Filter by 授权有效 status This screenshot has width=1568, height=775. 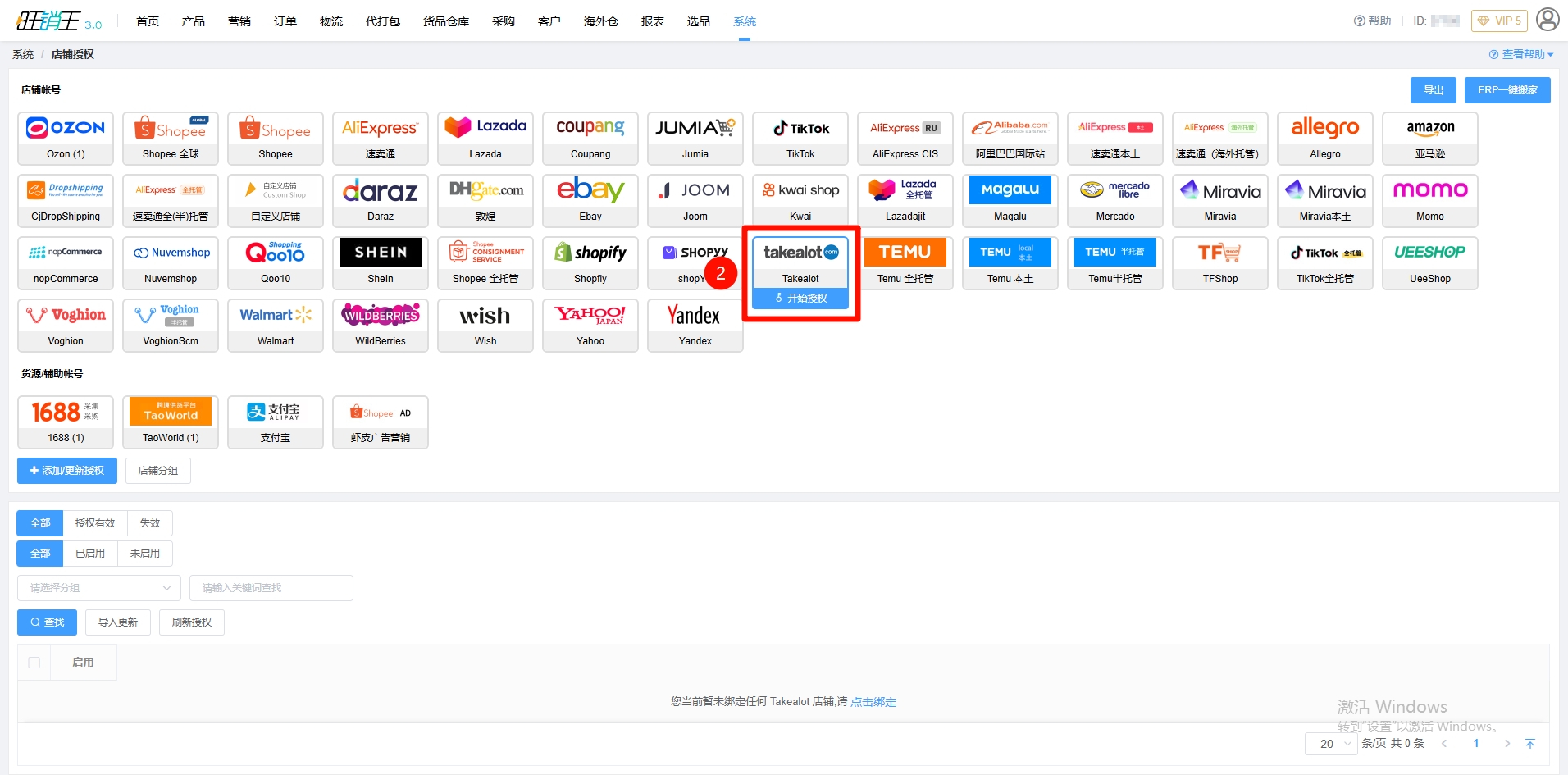point(95,523)
